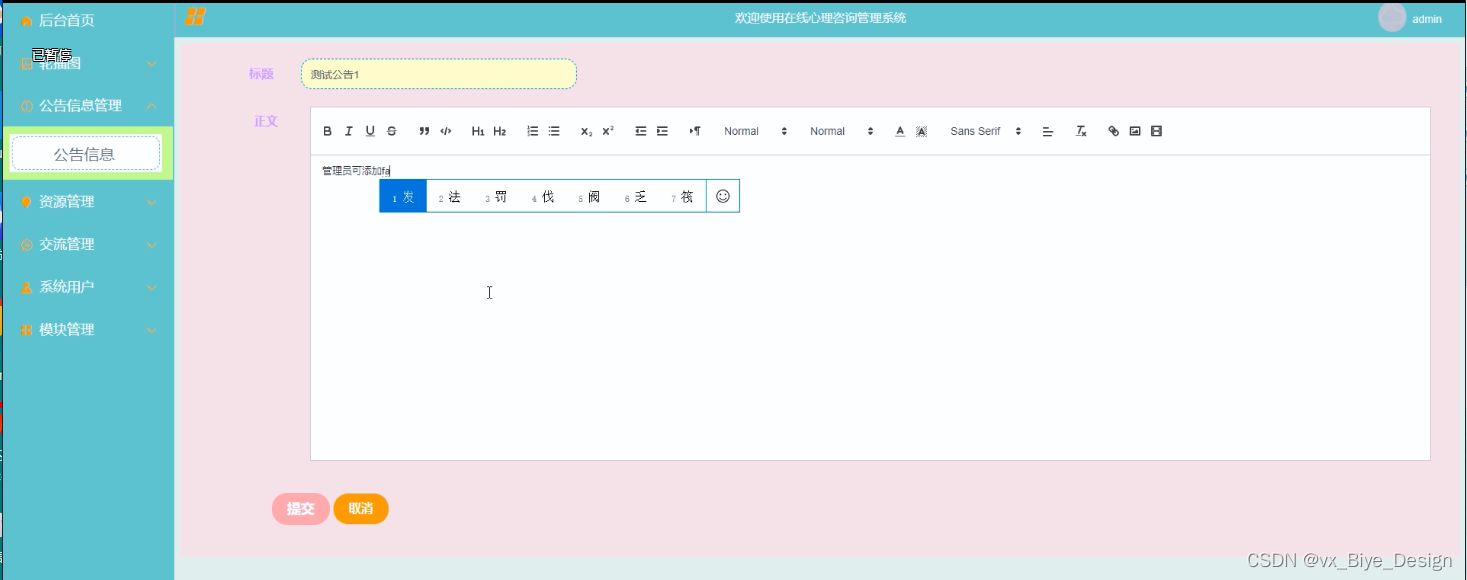This screenshot has height=580, width=1467.
Task: Apply Heading 2 style
Action: pos(500,131)
